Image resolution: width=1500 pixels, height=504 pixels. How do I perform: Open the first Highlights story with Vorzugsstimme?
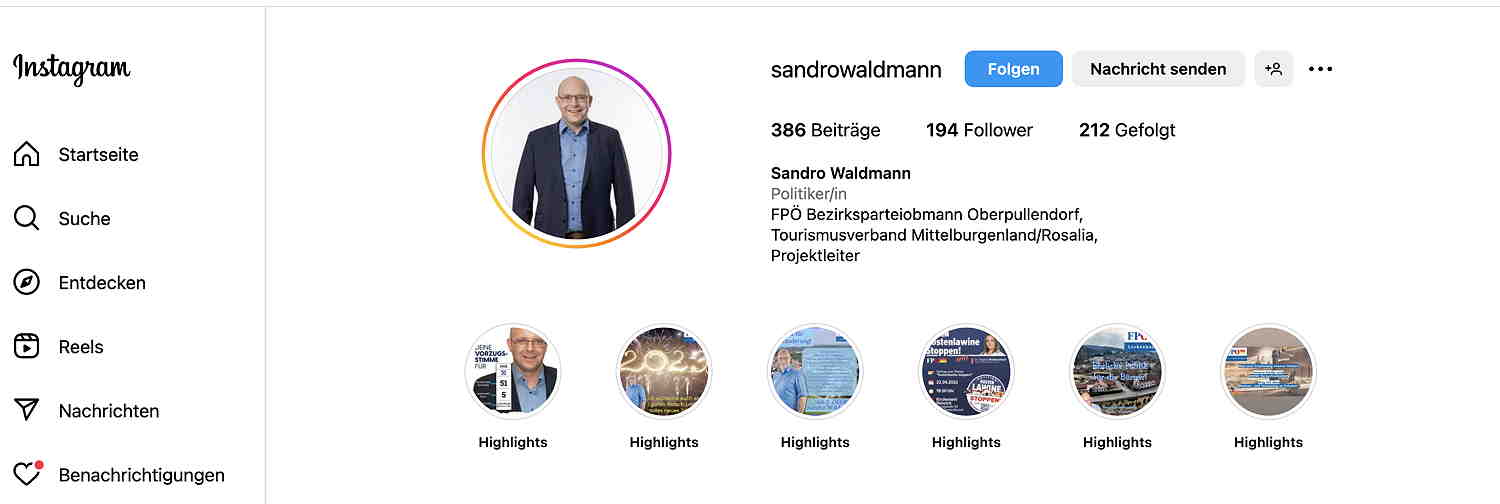click(x=513, y=371)
